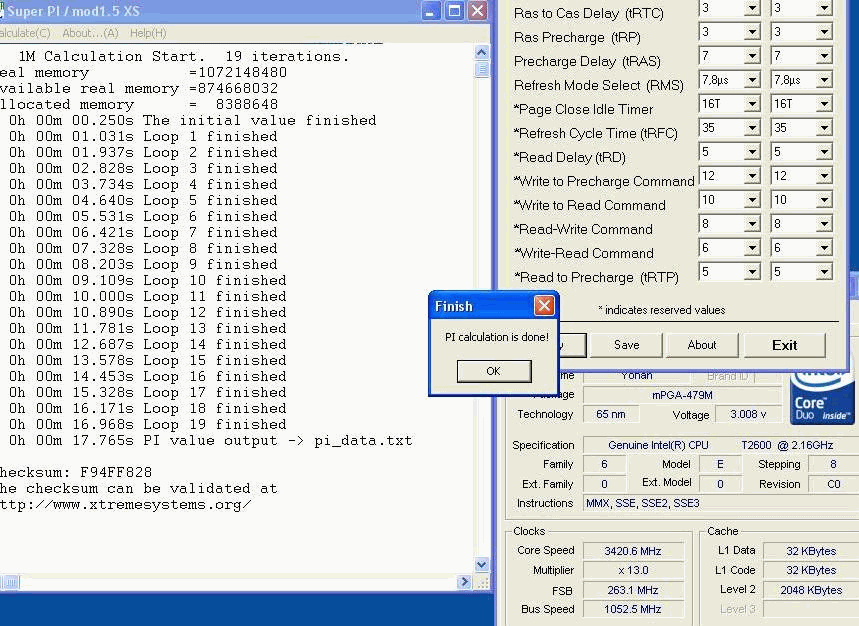Open the first Page Close Idle Timer dropdown
This screenshot has height=626, width=859.
point(752,104)
